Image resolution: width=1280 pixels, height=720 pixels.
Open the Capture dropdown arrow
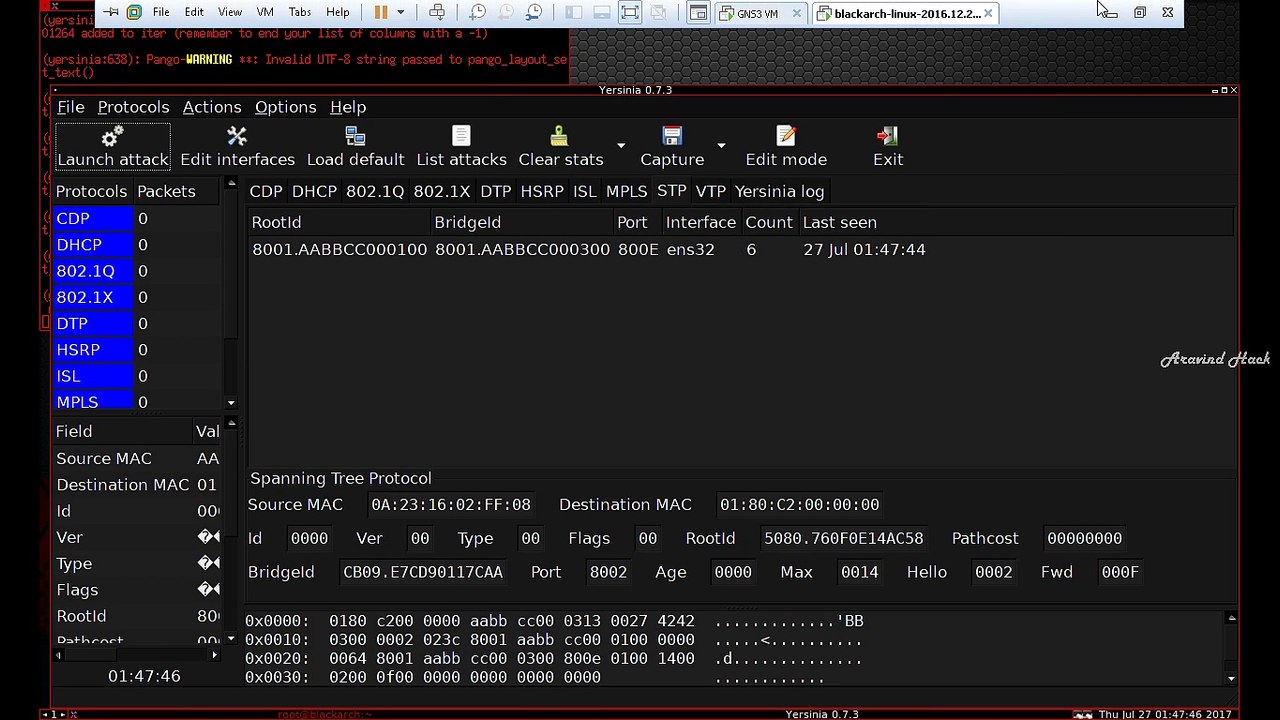pos(721,146)
